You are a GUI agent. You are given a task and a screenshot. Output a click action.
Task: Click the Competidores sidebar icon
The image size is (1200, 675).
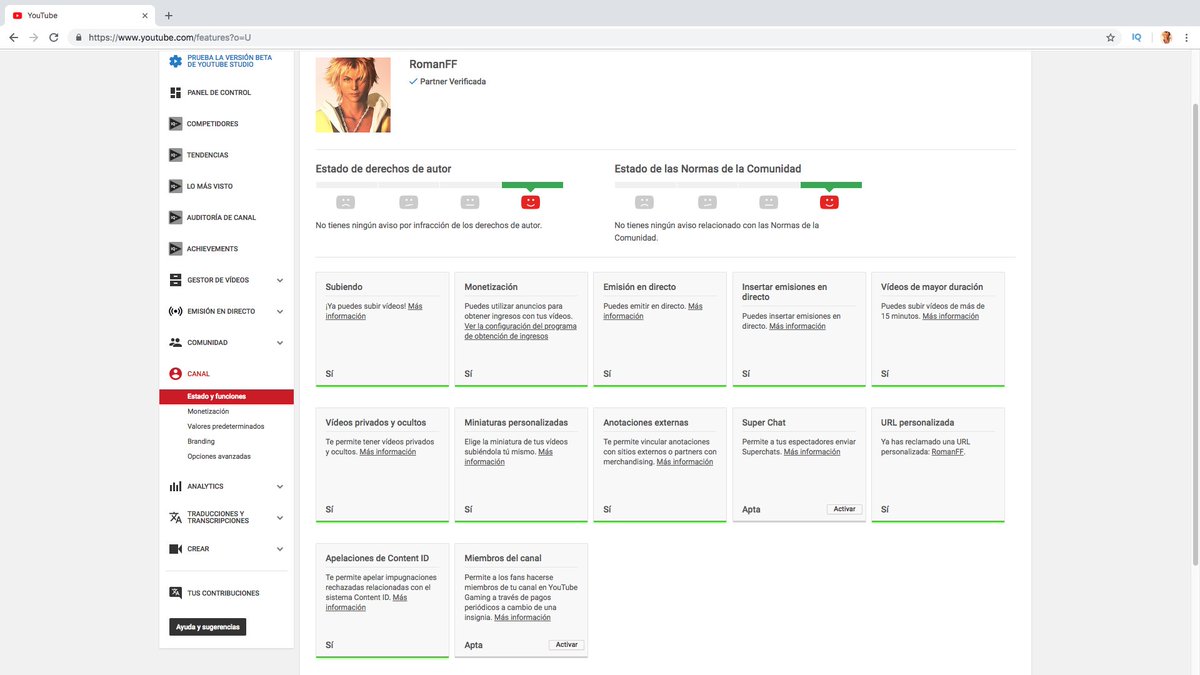(x=176, y=124)
